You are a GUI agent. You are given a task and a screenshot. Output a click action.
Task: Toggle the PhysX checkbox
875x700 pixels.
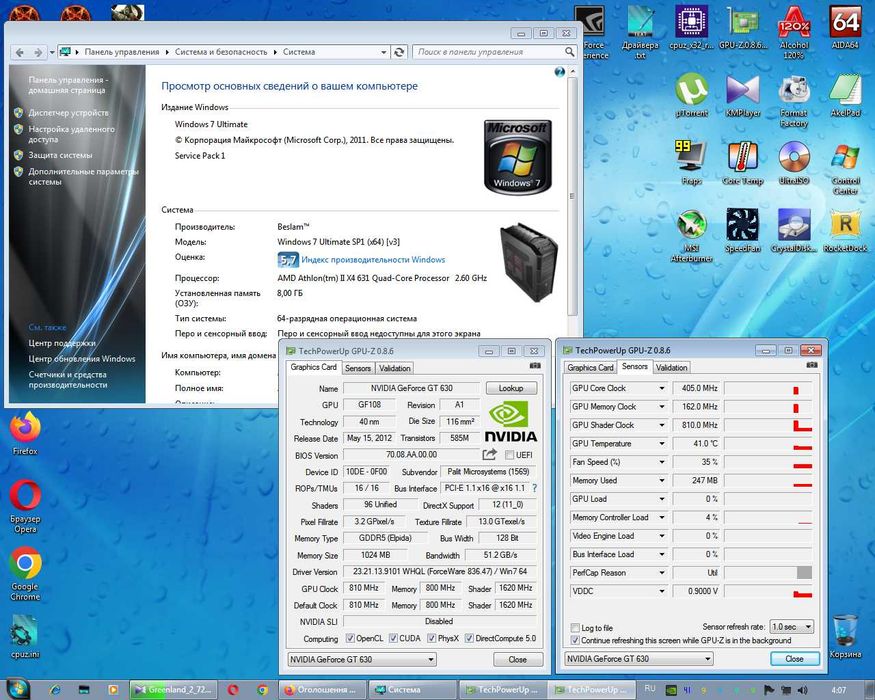pyautogui.click(x=431, y=638)
